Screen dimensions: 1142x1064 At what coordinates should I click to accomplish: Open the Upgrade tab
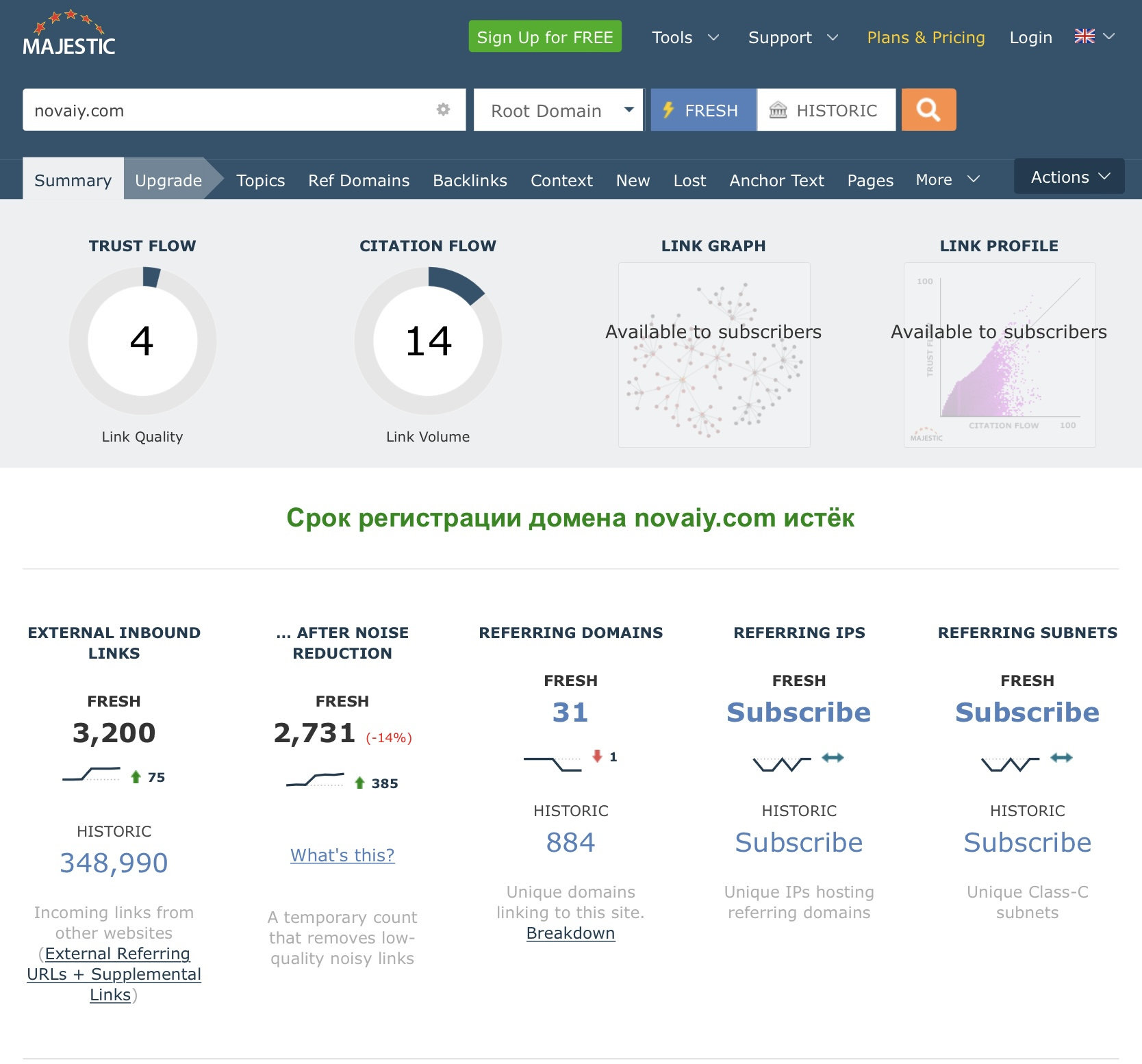click(x=168, y=180)
